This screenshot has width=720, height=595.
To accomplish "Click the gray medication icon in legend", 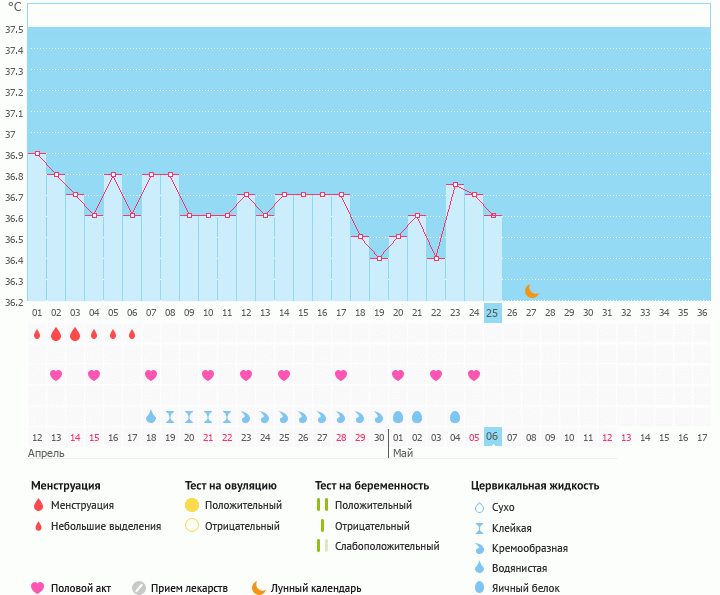I will (x=139, y=588).
